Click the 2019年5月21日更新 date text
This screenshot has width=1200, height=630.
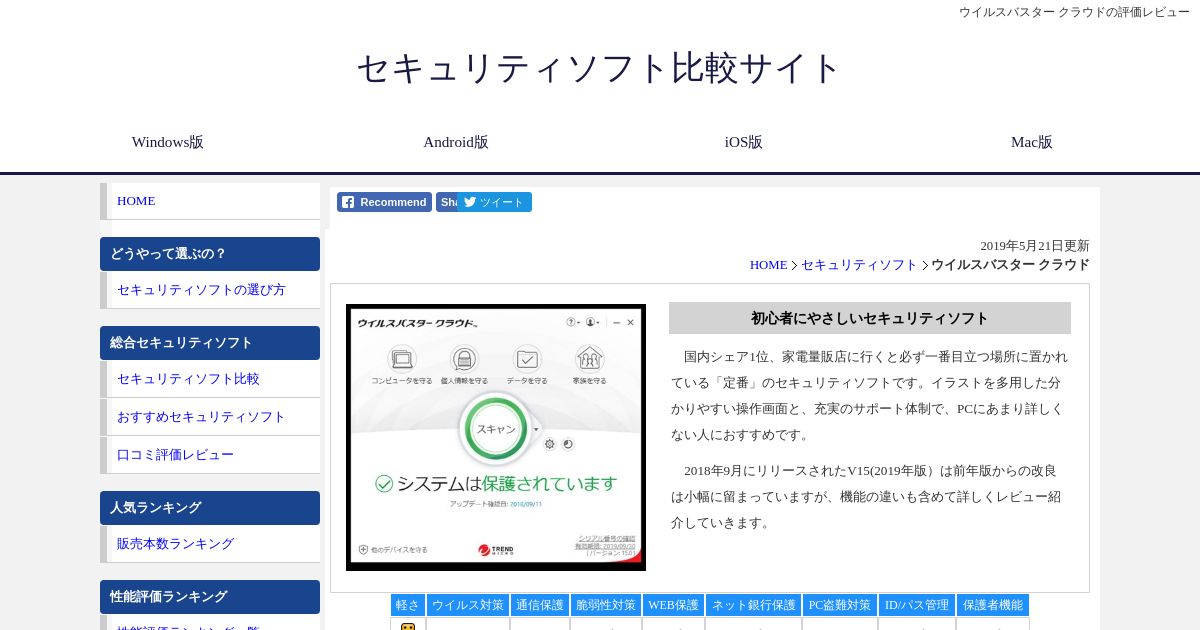[x=1035, y=246]
